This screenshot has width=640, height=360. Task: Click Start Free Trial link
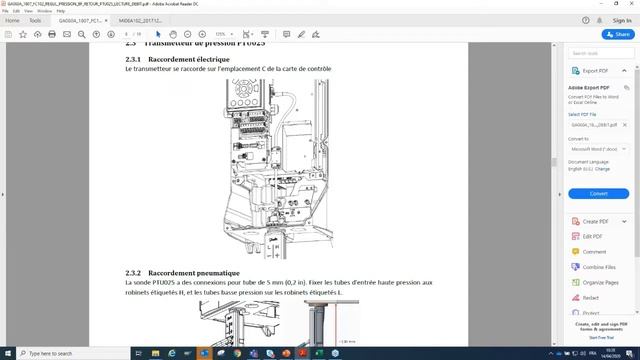click(601, 338)
